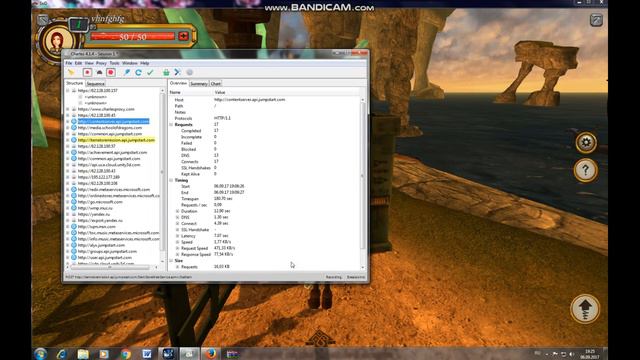Open the Windows Start button
The height and width of the screenshot is (360, 640).
coord(40,354)
